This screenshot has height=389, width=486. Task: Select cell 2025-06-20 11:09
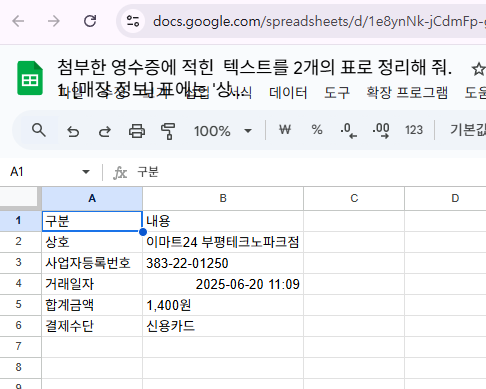click(x=223, y=284)
